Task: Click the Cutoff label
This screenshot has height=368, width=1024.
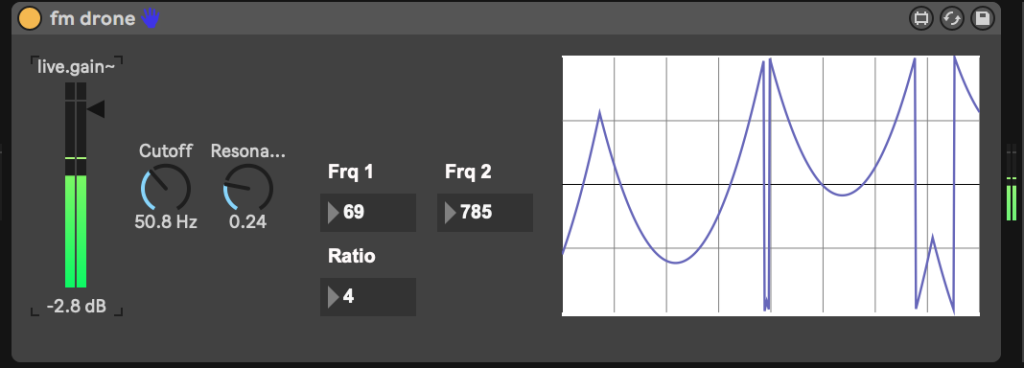Action: (x=166, y=151)
